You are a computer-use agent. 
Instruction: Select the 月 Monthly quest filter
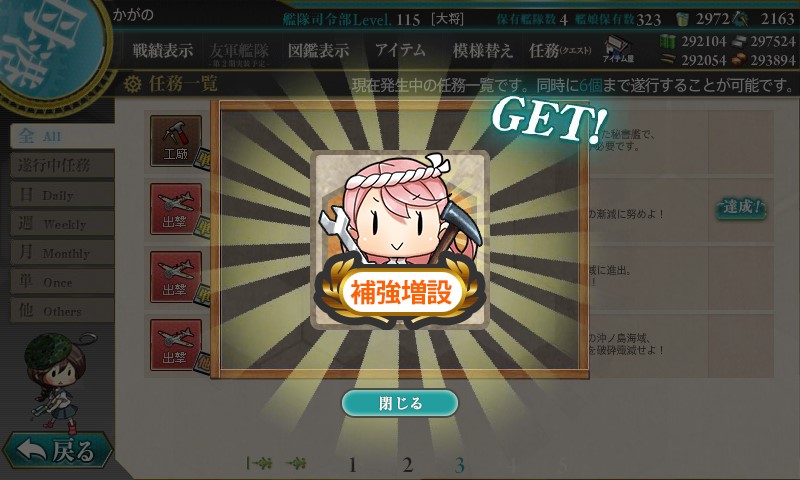point(62,252)
